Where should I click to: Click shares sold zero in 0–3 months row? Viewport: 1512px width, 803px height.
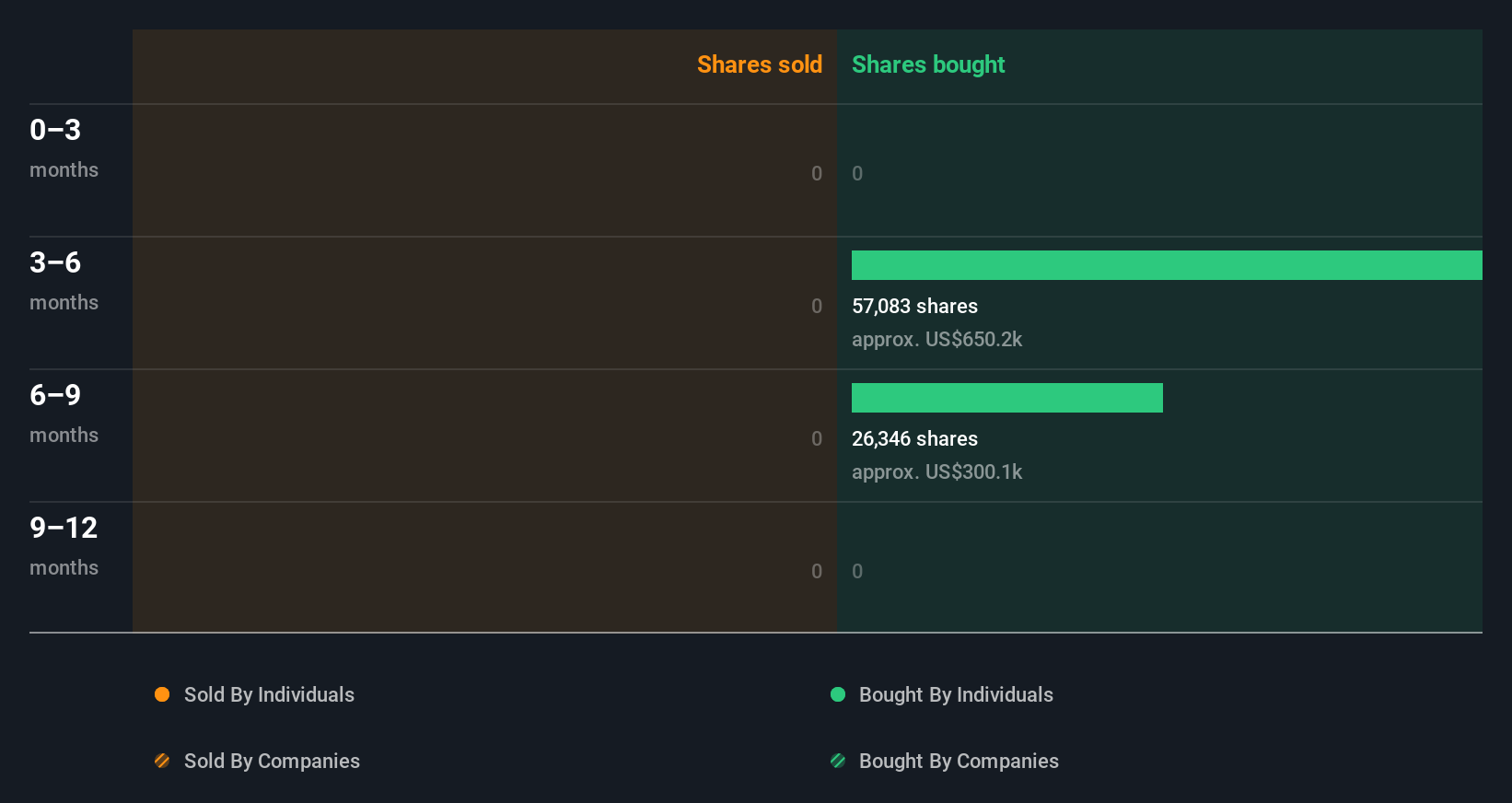(x=817, y=173)
